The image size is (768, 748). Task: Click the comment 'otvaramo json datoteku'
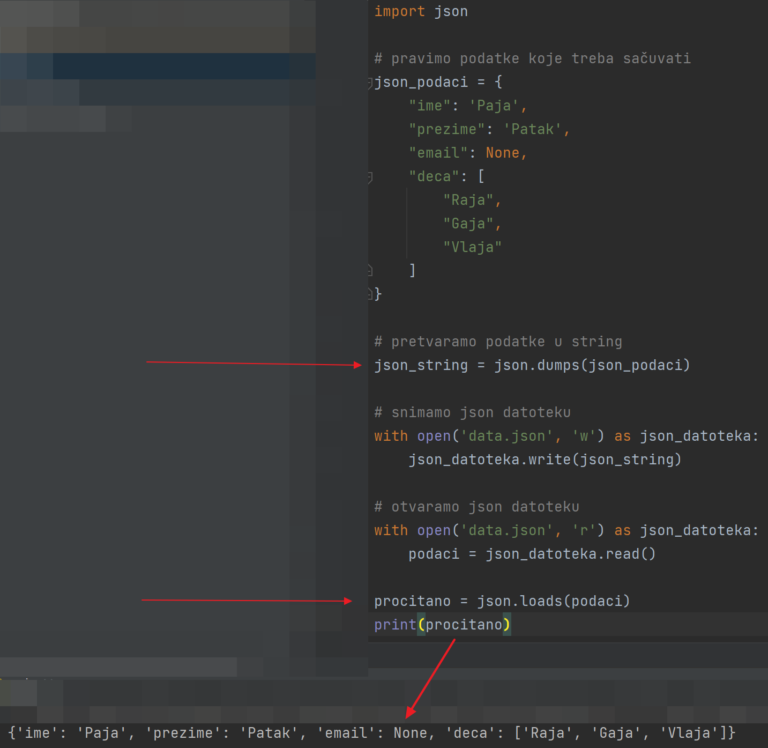(x=477, y=507)
